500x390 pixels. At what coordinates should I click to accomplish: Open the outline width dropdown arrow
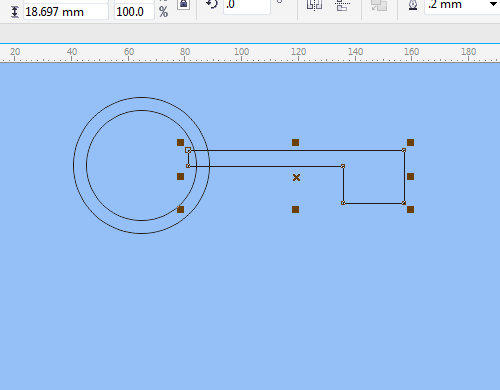click(493, 4)
